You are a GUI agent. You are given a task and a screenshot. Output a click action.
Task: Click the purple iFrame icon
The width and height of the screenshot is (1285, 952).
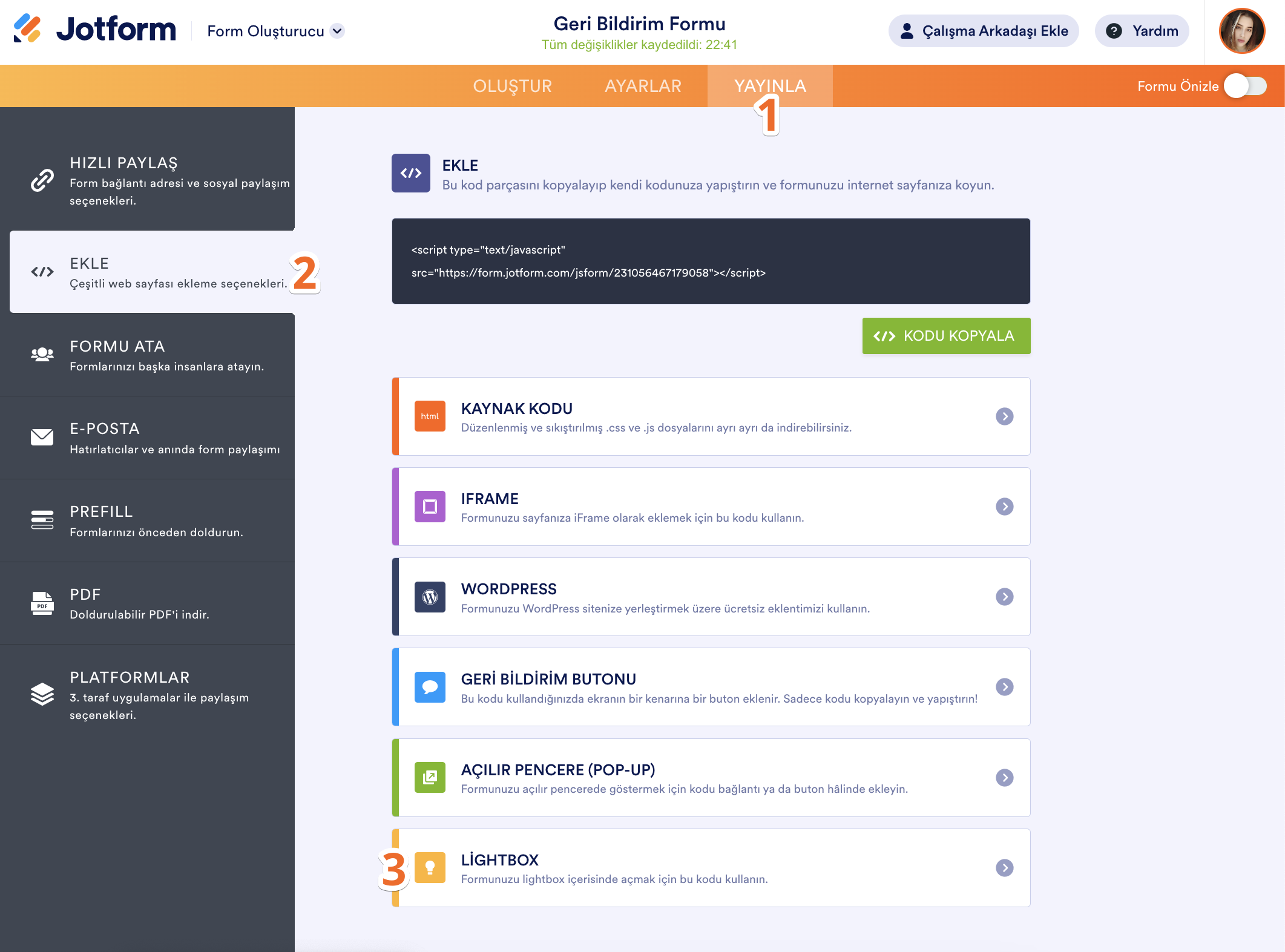(430, 507)
